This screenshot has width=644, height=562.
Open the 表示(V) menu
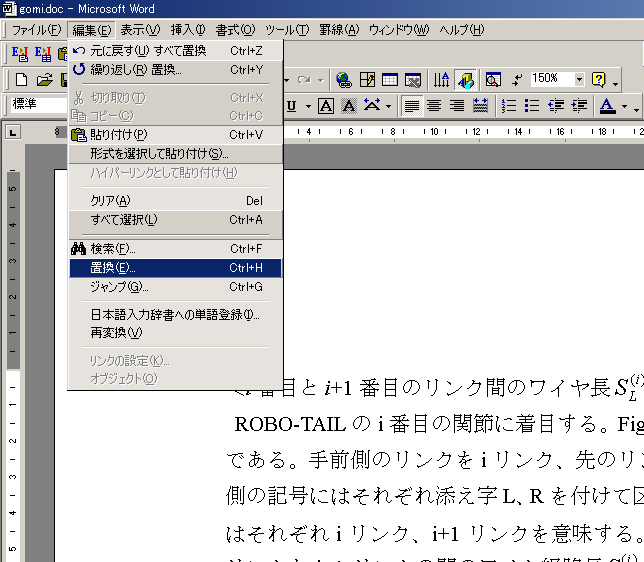[x=140, y=30]
